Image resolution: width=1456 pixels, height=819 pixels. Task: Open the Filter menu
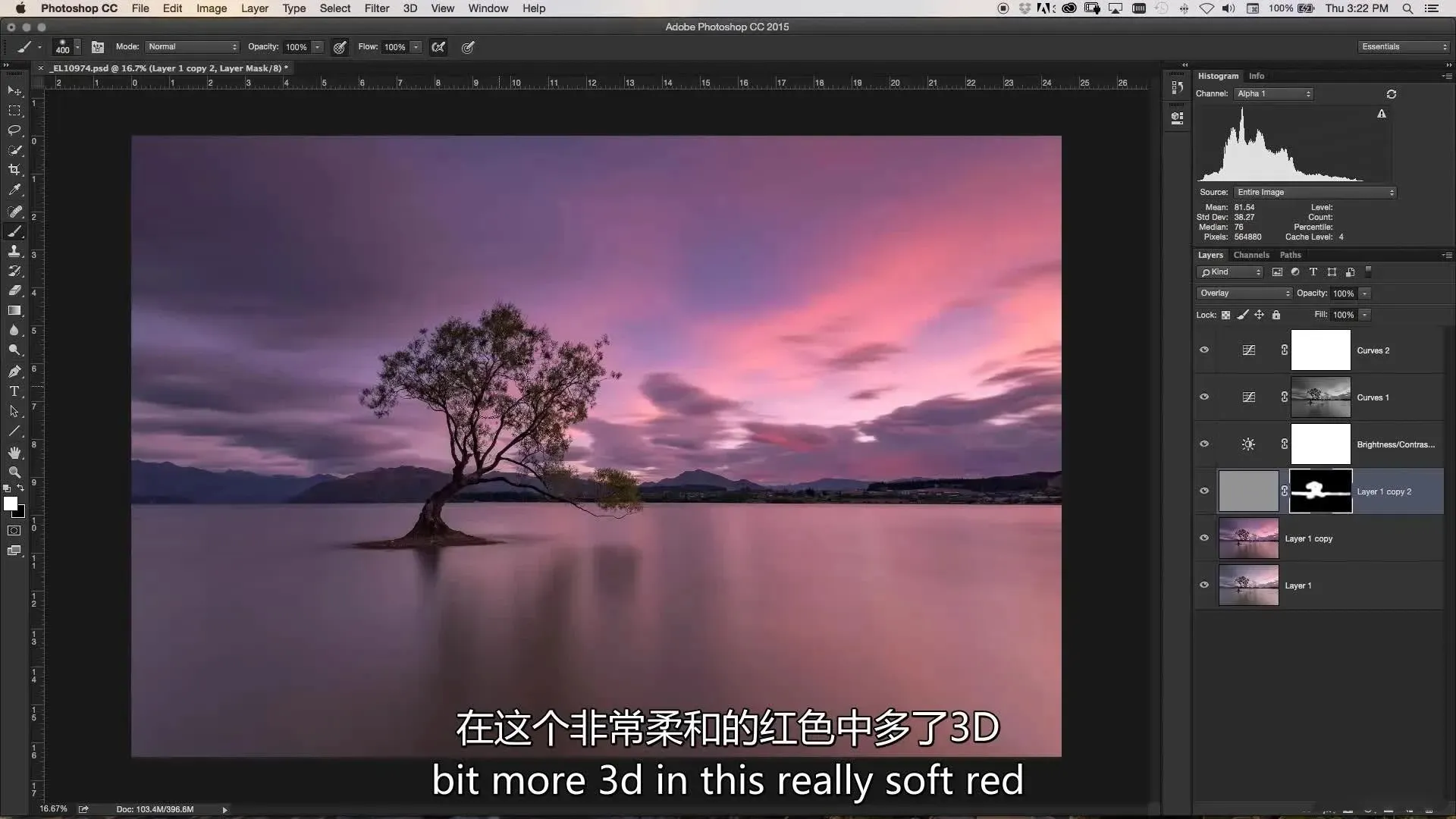click(376, 8)
